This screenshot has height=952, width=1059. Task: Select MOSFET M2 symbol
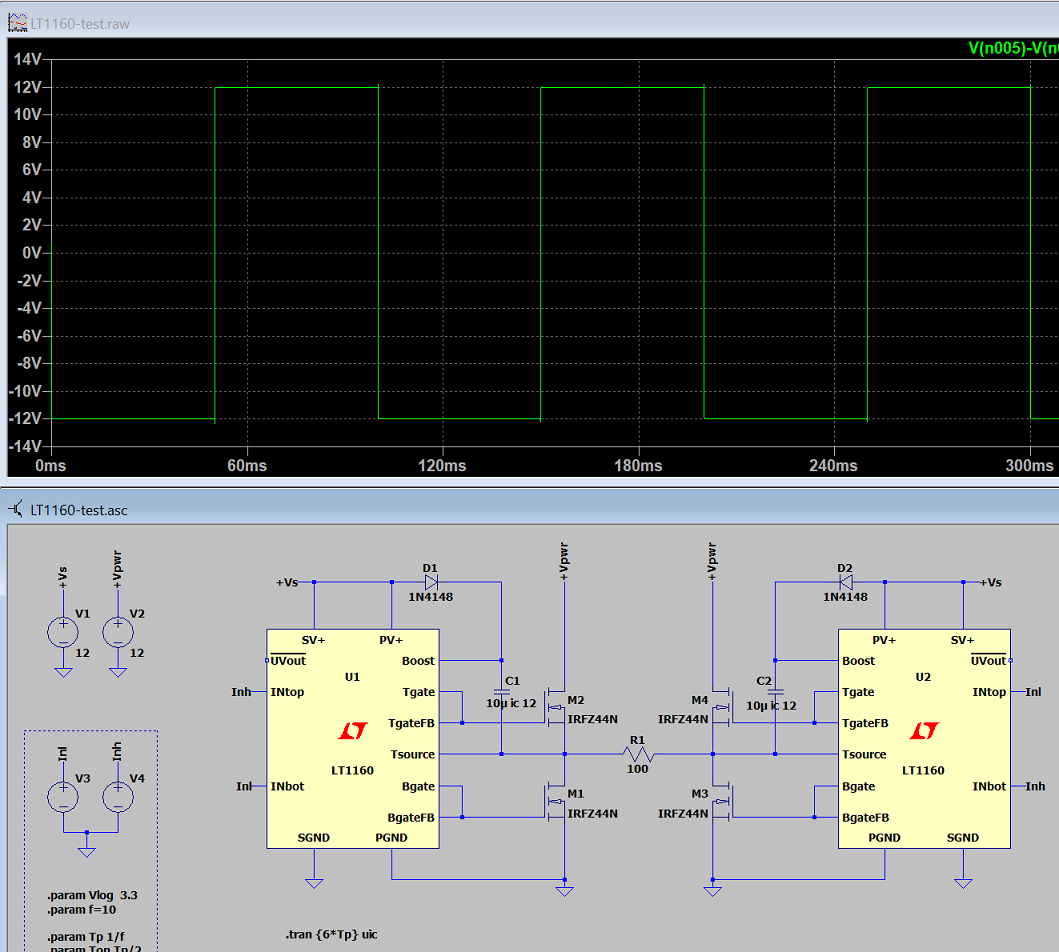coord(556,707)
